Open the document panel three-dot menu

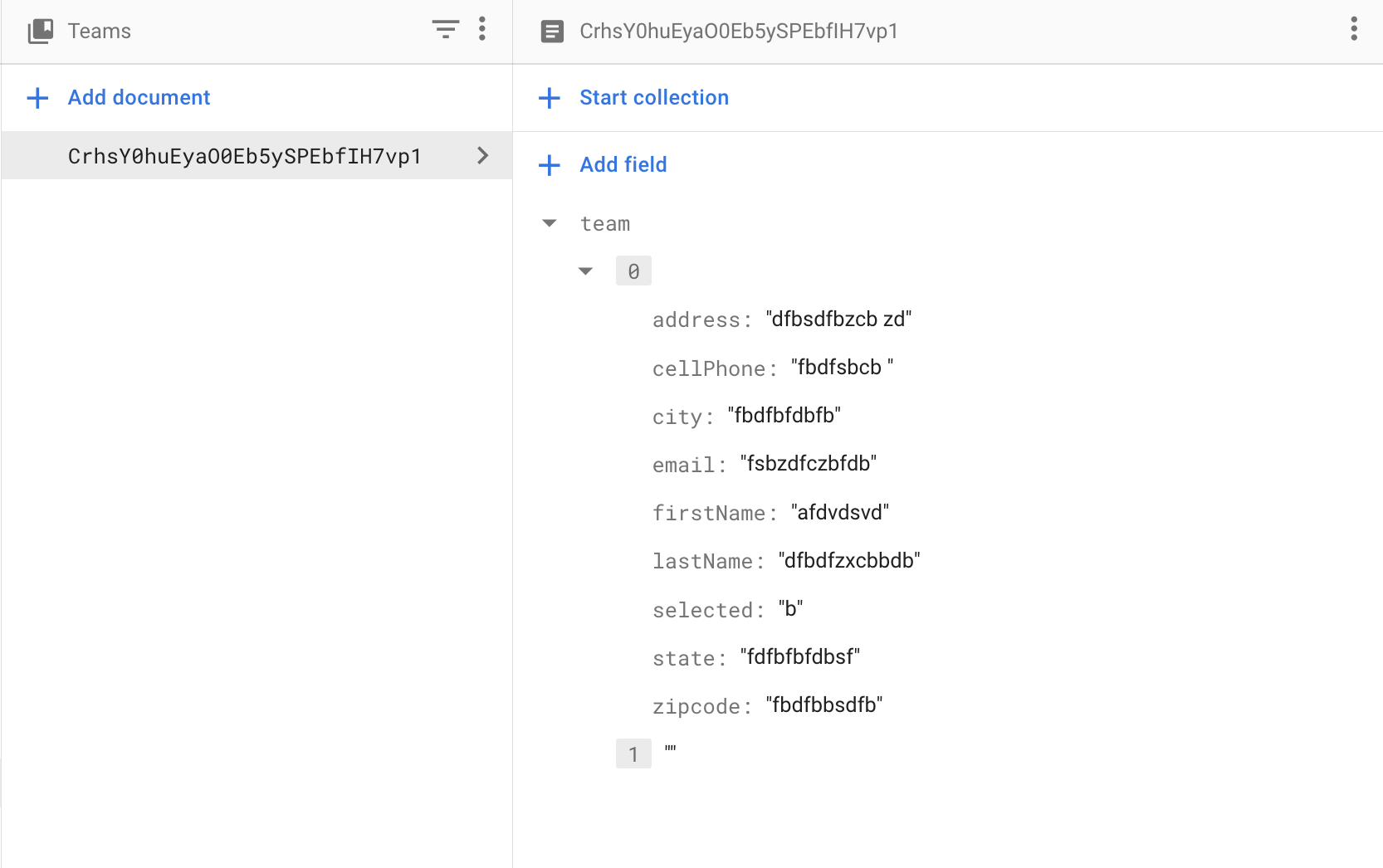pos(1354,30)
